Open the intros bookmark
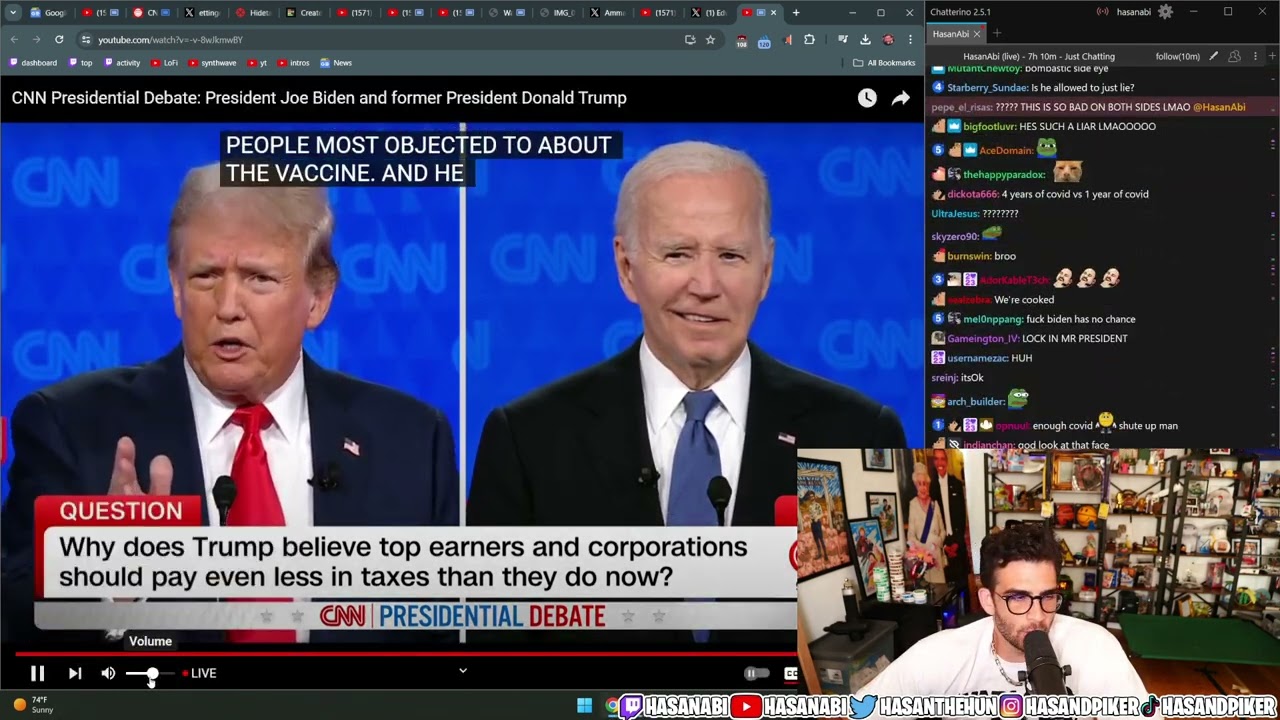 pyautogui.click(x=293, y=62)
